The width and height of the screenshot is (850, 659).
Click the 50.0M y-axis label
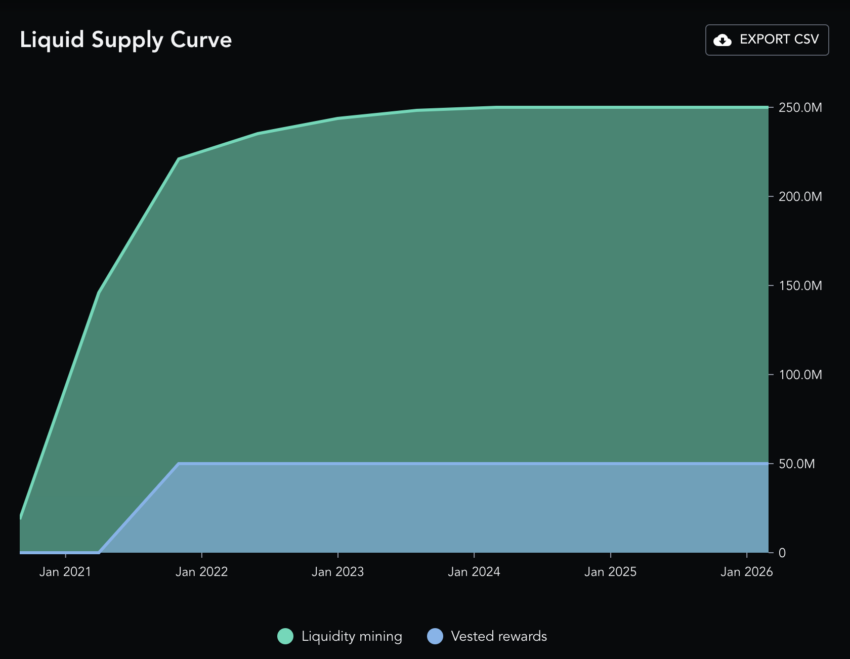pos(796,464)
